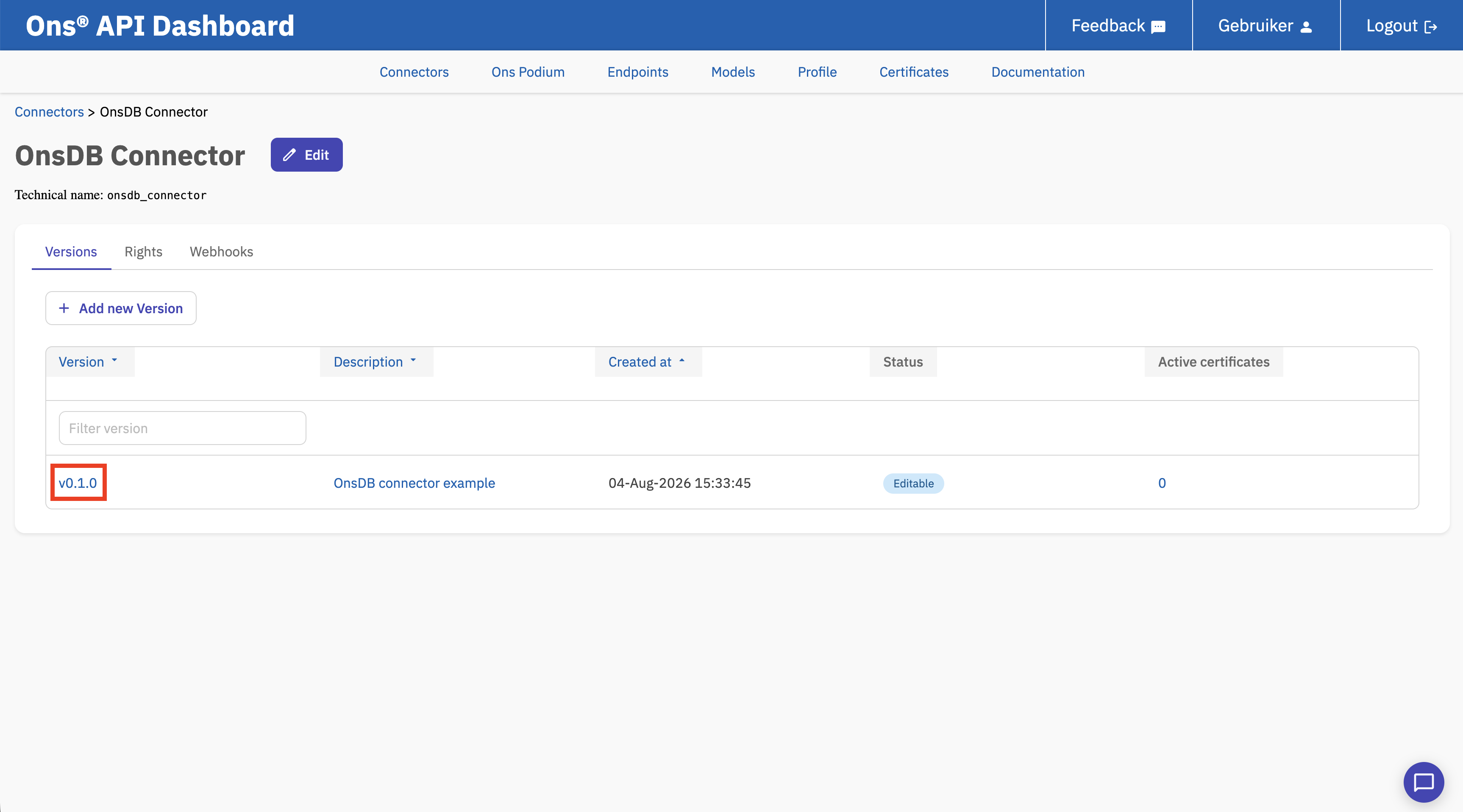Sort by Version column header

coord(90,362)
